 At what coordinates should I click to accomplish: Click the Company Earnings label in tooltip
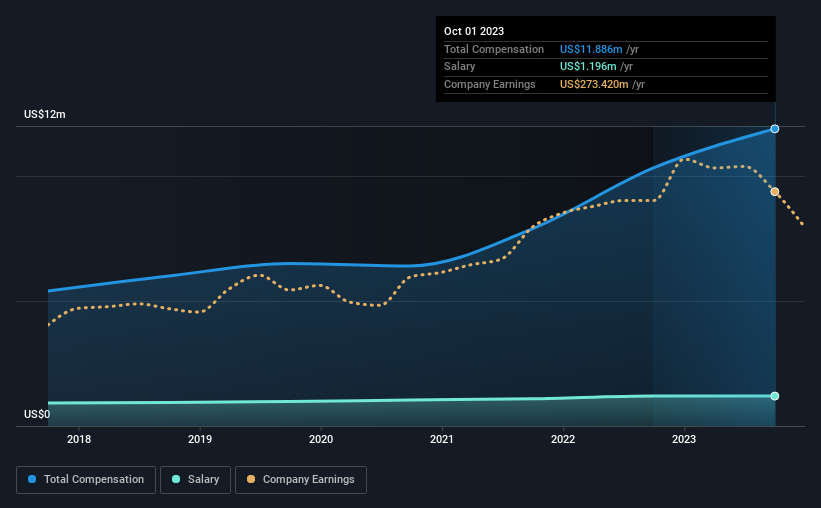490,84
